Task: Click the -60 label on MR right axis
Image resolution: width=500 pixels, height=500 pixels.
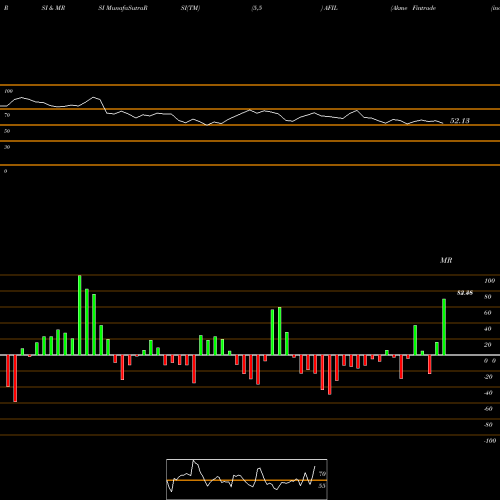Action: tap(488, 409)
